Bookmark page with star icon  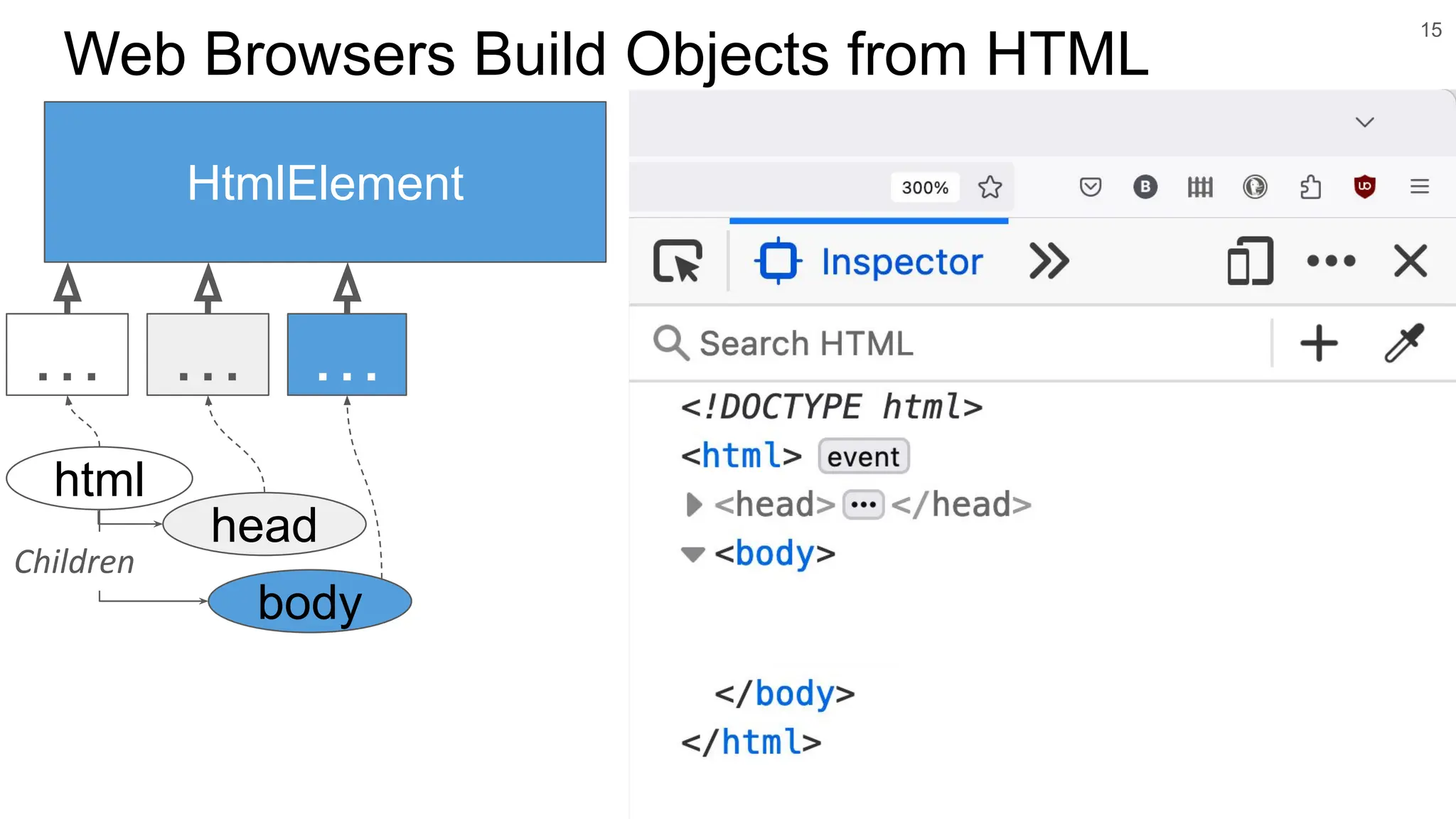pyautogui.click(x=990, y=187)
